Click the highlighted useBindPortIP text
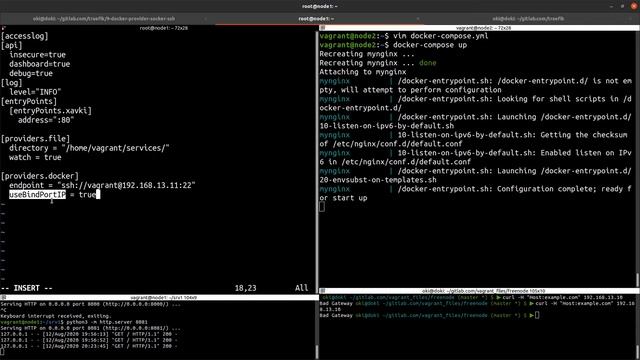640x360 pixels. [38, 195]
